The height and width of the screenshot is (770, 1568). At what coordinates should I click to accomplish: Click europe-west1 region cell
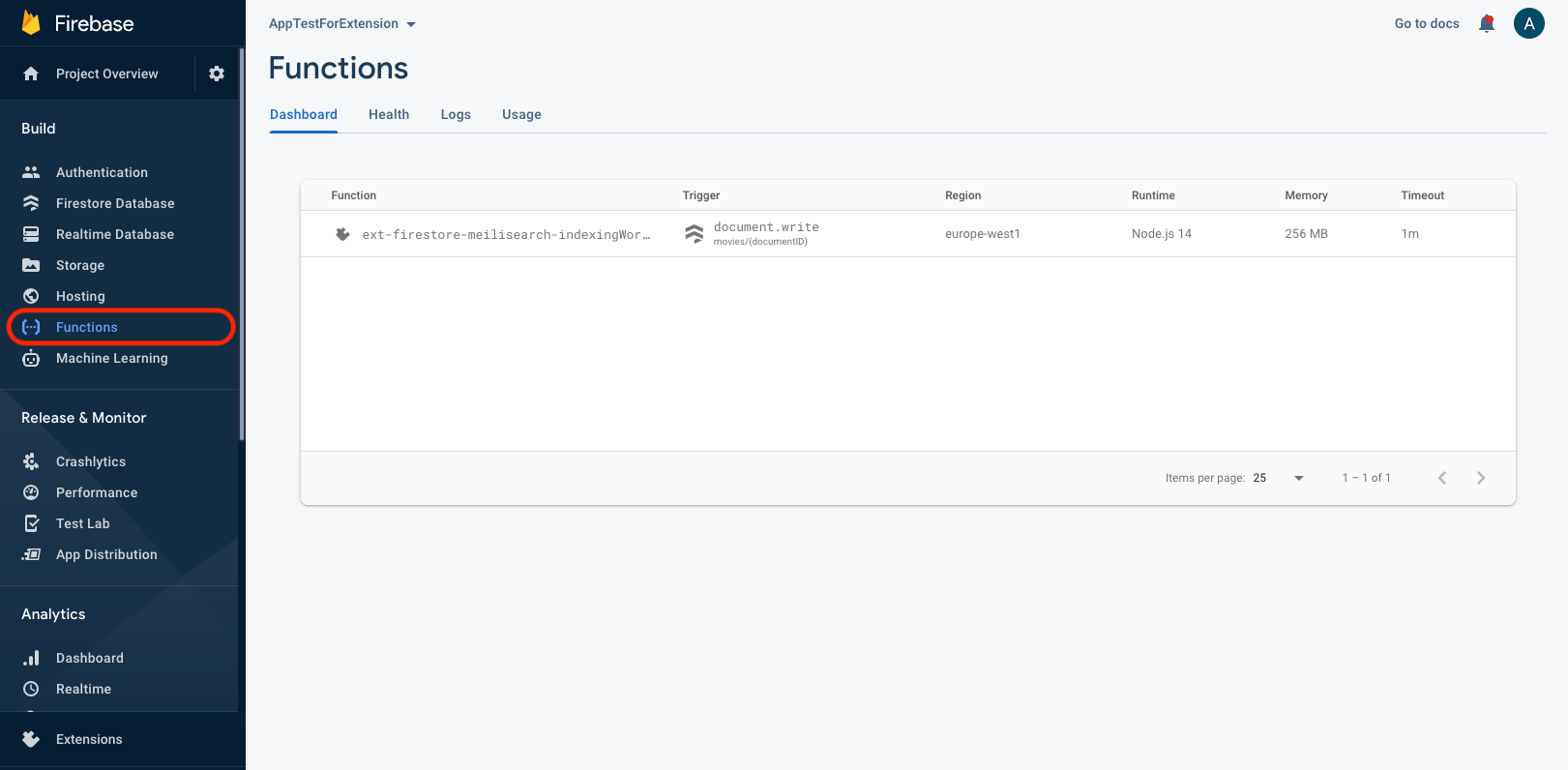click(983, 234)
